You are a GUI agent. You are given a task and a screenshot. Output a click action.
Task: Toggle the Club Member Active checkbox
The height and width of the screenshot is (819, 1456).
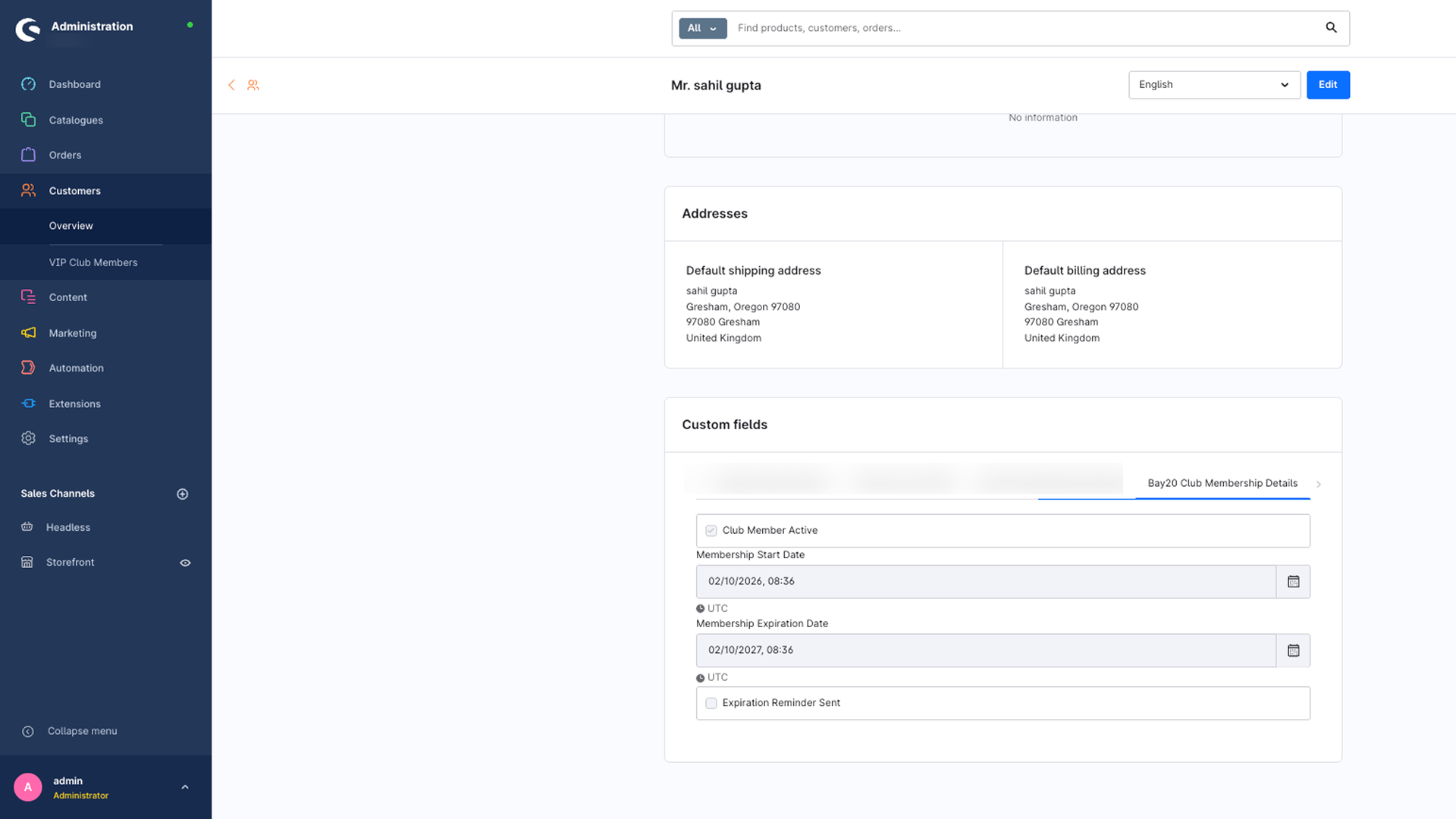tap(711, 531)
